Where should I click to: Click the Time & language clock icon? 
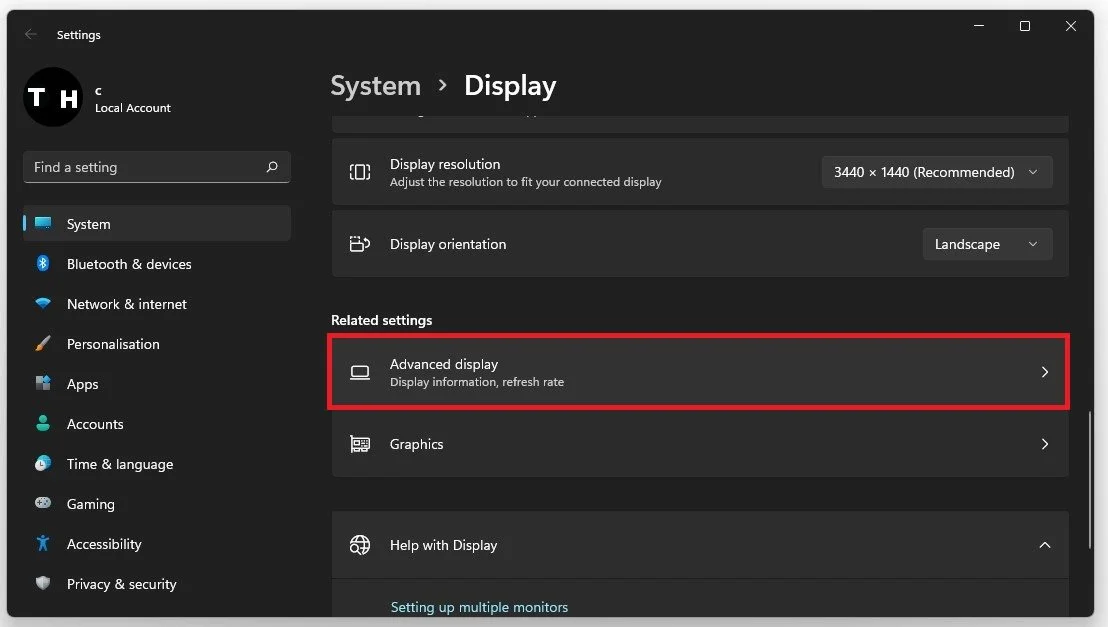tap(43, 464)
